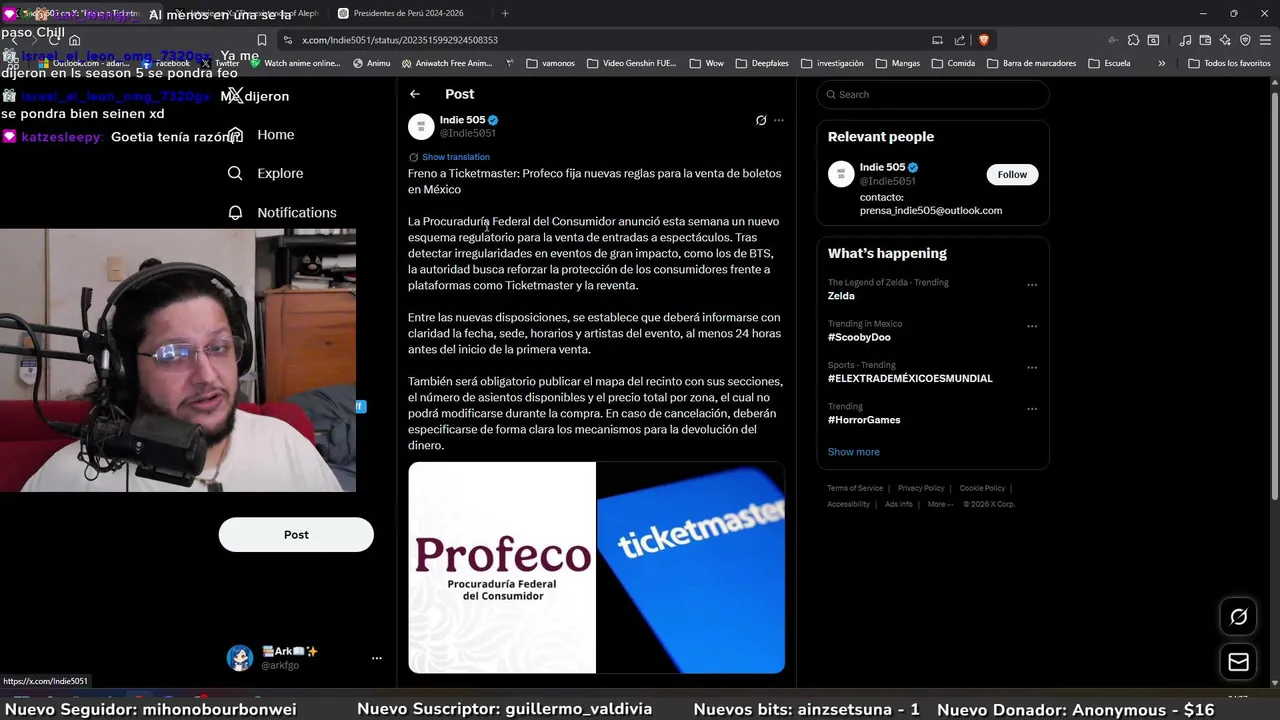
Task: Open the vamonos bookmark folder
Action: point(551,63)
